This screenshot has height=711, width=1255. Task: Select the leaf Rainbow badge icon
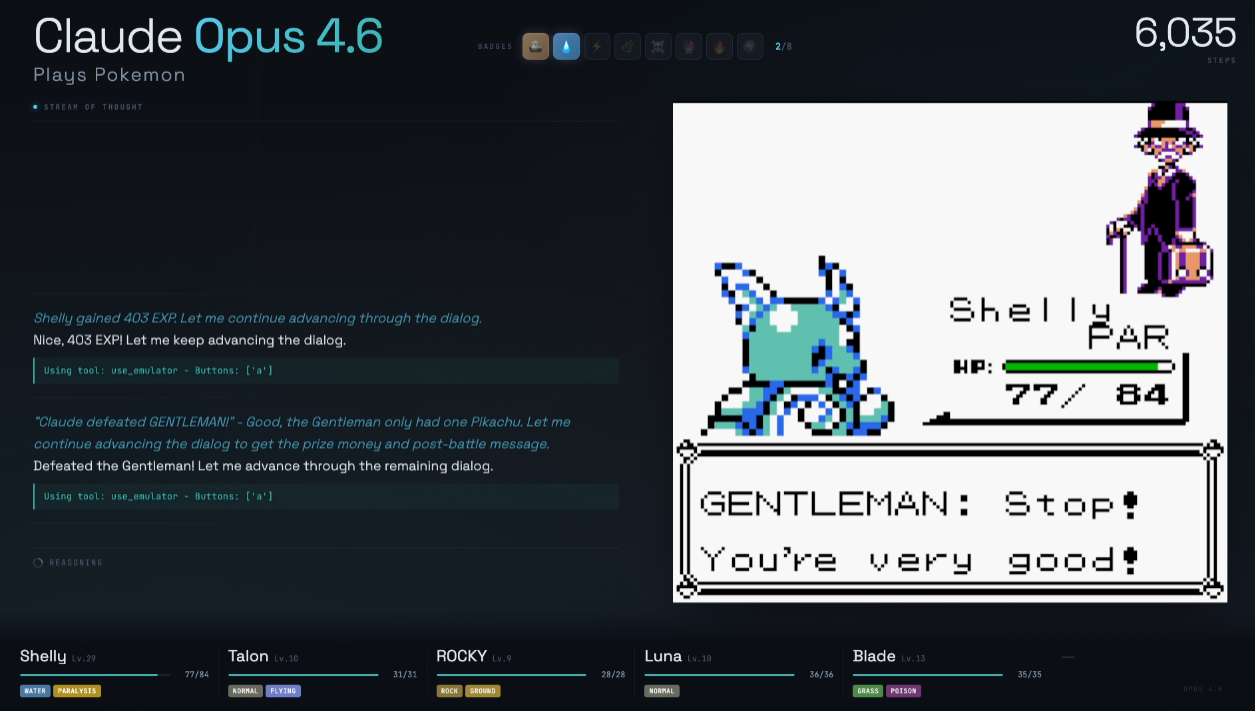628,46
